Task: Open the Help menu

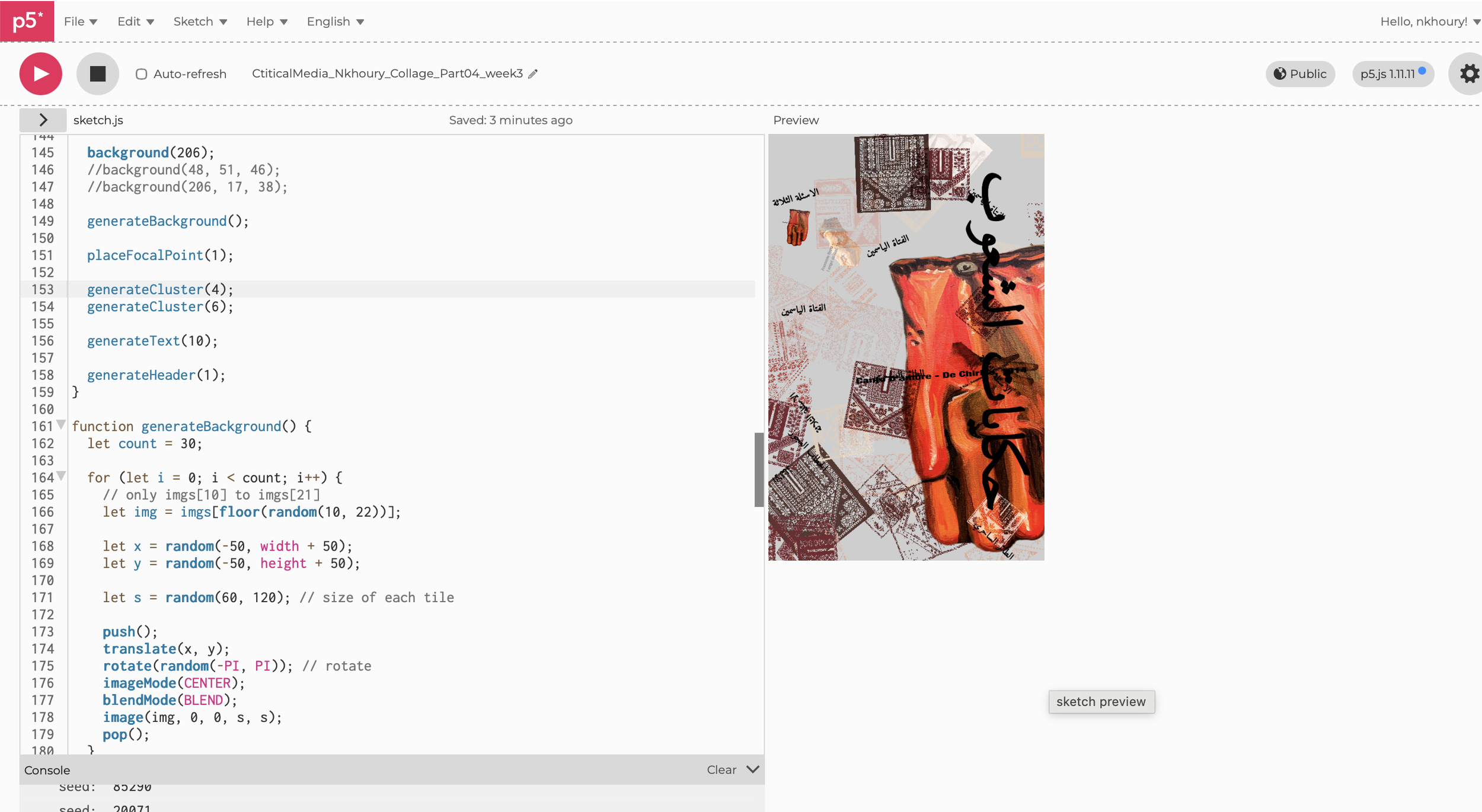Action: point(267,21)
